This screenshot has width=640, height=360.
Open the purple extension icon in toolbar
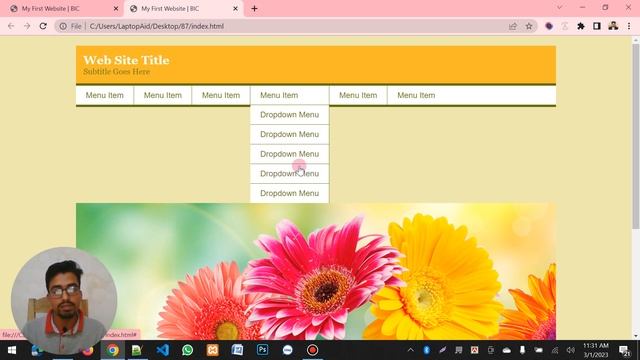click(x=549, y=26)
